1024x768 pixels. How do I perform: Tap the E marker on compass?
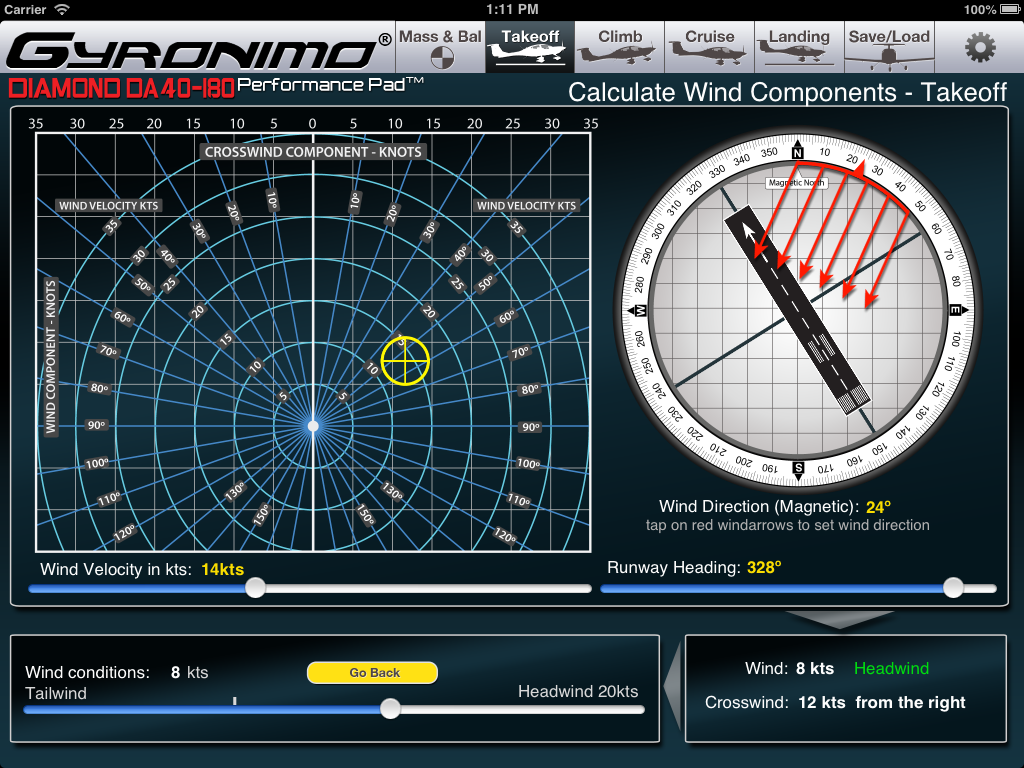[x=955, y=310]
